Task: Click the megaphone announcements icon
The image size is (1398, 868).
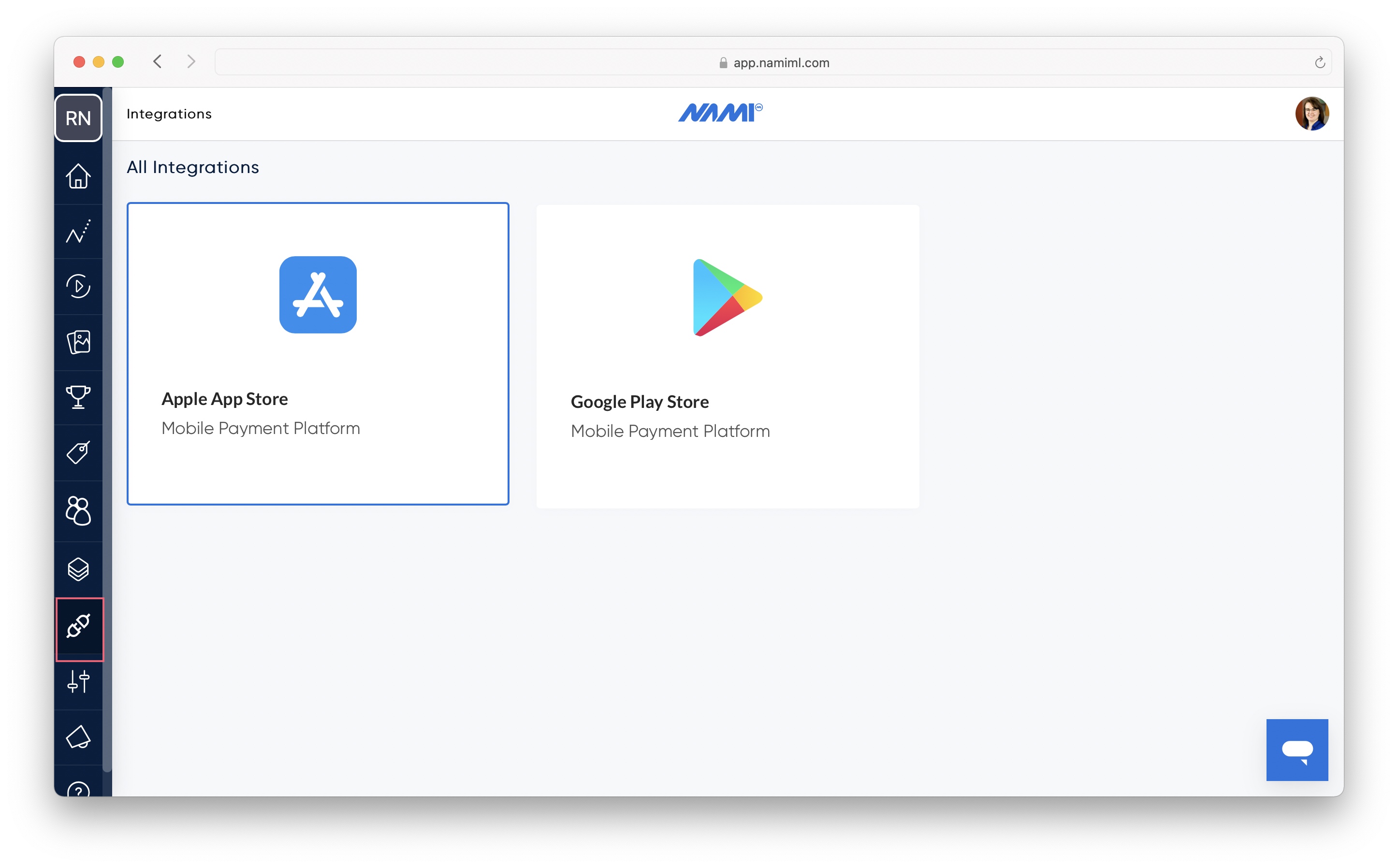Action: click(x=78, y=737)
